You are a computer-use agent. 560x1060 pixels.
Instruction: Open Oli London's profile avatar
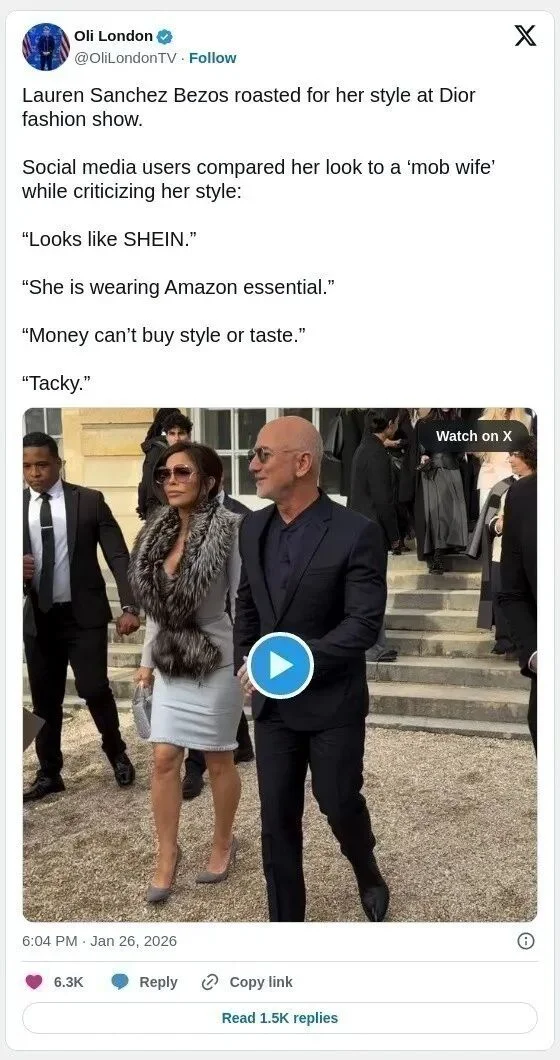46,47
